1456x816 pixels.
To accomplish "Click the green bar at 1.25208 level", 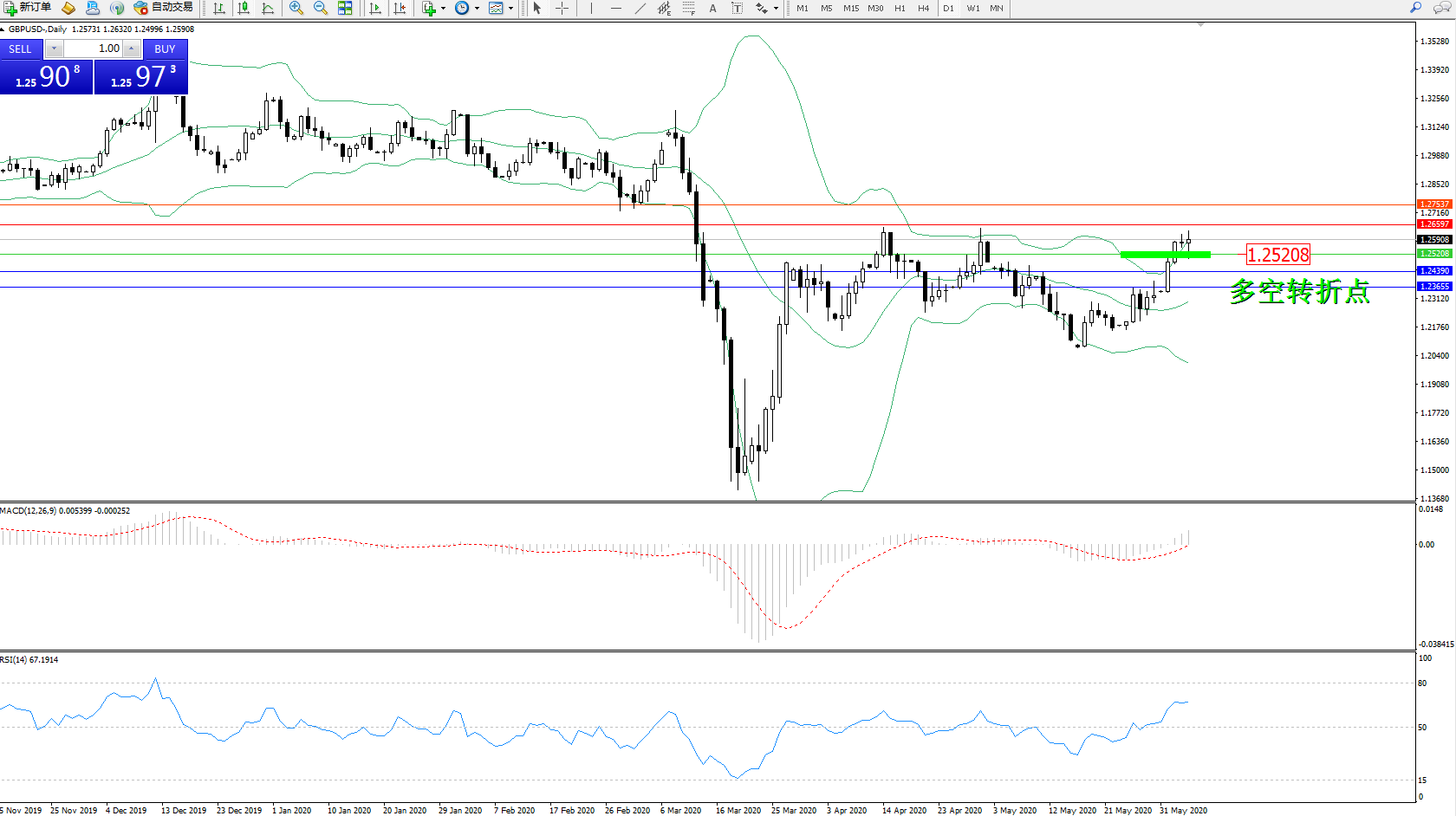I will point(1165,255).
